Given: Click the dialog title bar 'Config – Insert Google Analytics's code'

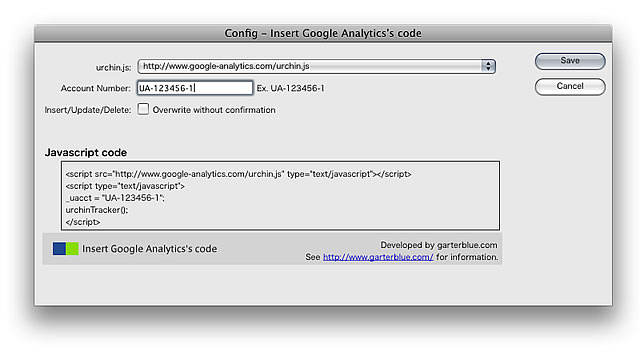Looking at the screenshot, I should (323, 33).
